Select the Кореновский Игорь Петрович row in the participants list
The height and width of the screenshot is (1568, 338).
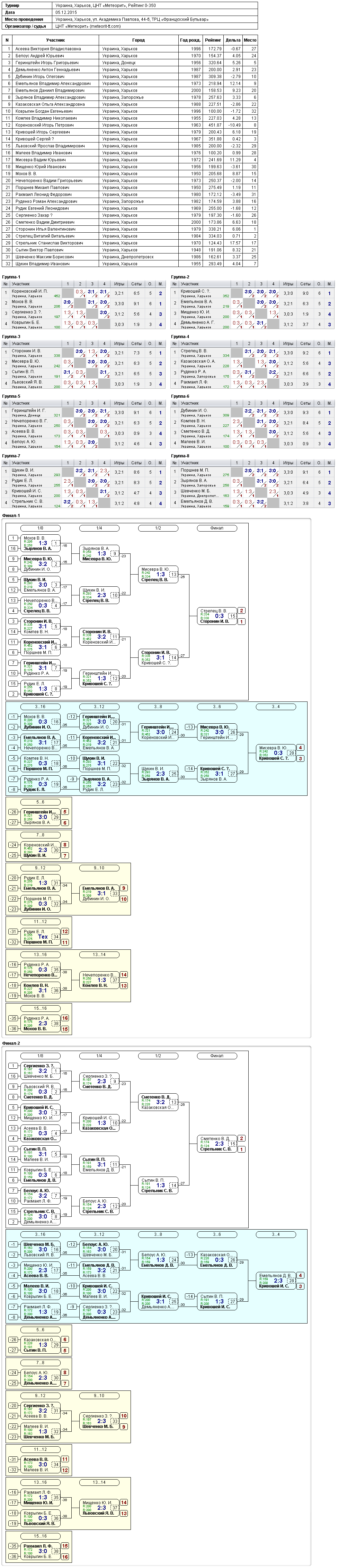(x=131, y=125)
